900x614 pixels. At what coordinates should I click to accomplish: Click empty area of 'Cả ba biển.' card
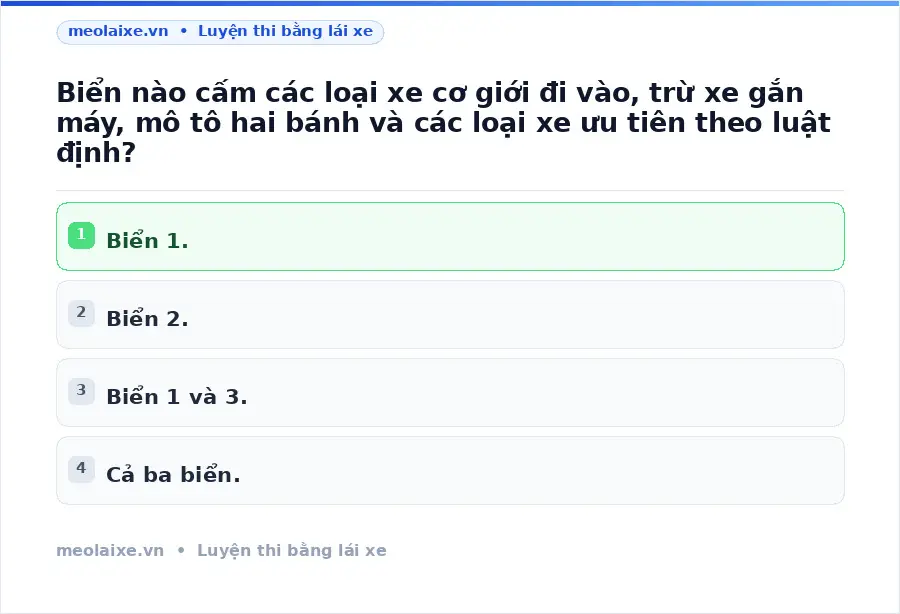click(545, 471)
